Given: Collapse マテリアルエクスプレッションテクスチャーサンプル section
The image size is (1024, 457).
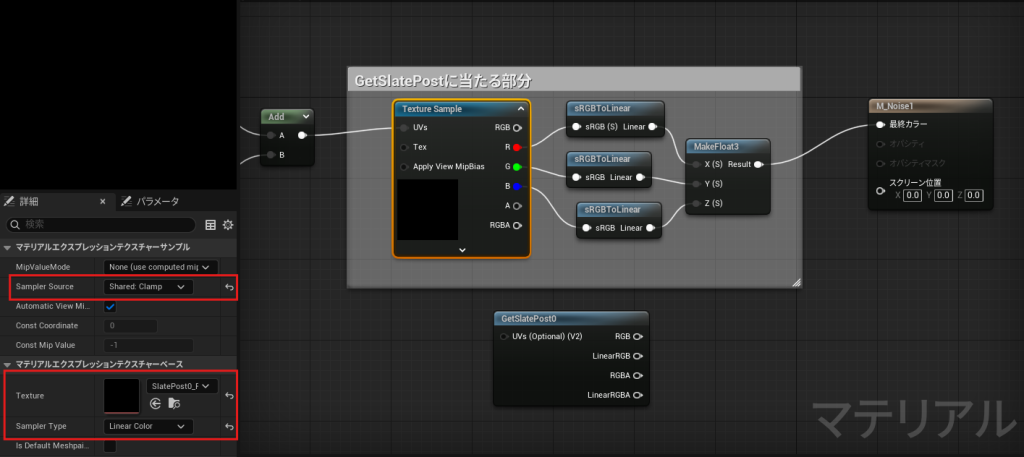Looking at the screenshot, I should point(7,247).
